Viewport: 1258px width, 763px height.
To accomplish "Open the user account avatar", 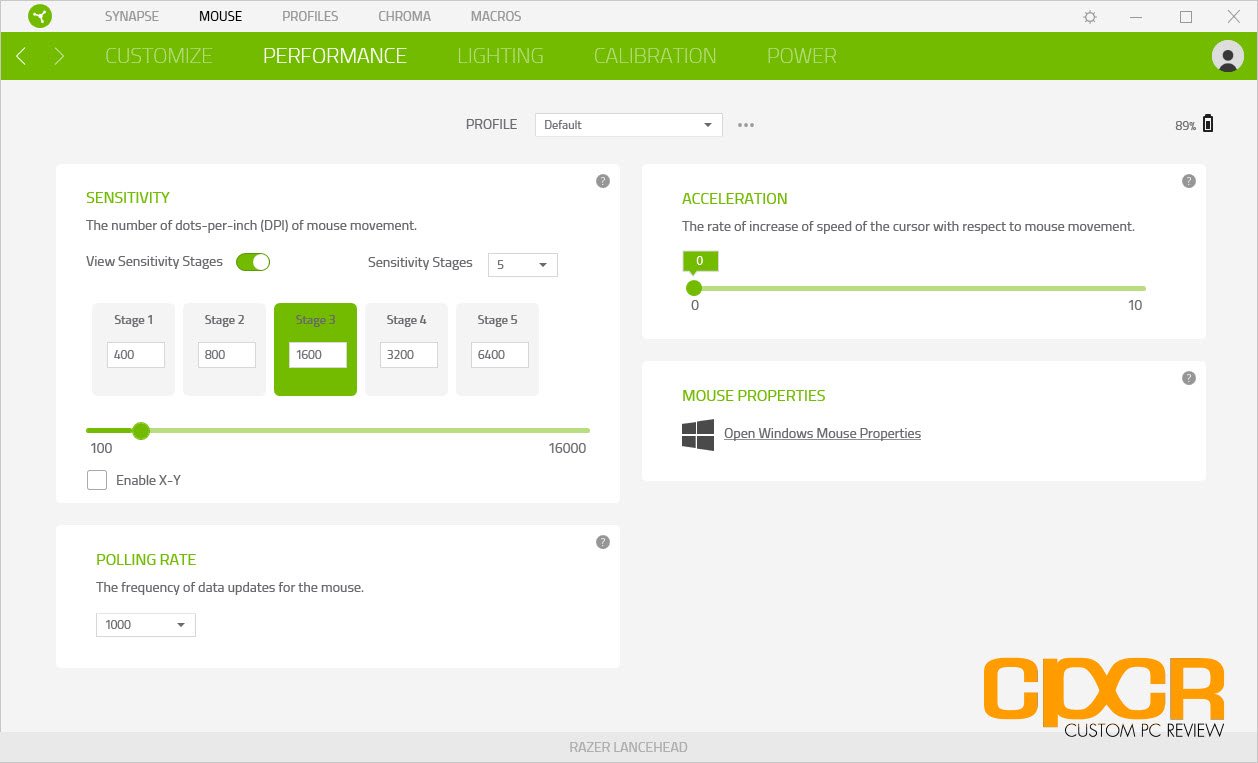I will coord(1227,56).
